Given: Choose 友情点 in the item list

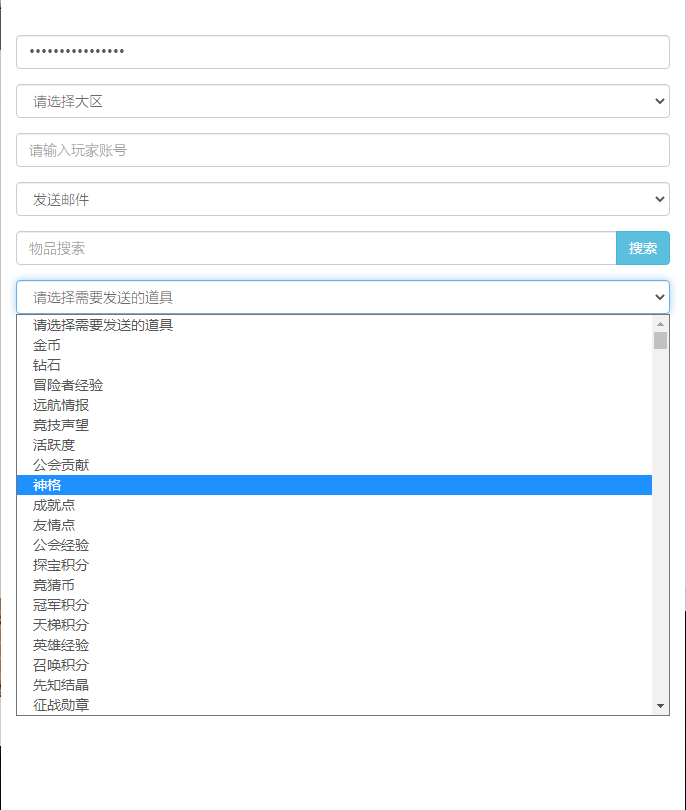Looking at the screenshot, I should (x=54, y=525).
